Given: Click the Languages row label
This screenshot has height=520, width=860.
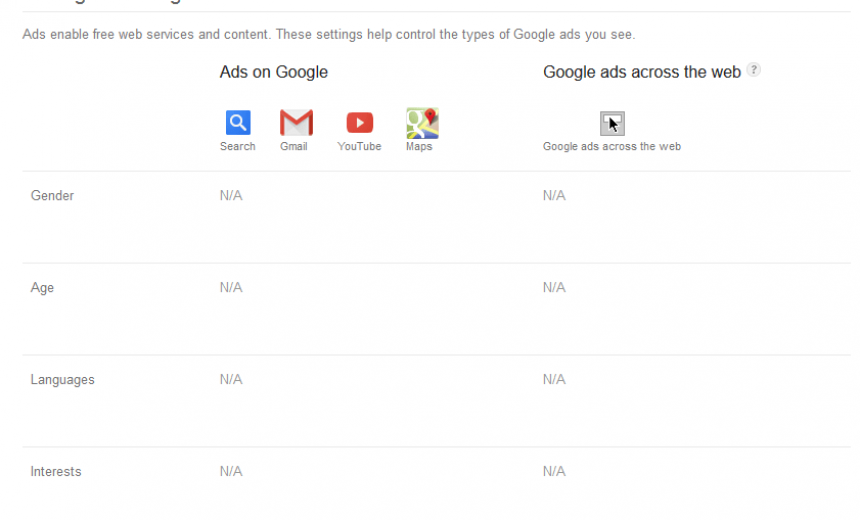Looking at the screenshot, I should coord(62,380).
